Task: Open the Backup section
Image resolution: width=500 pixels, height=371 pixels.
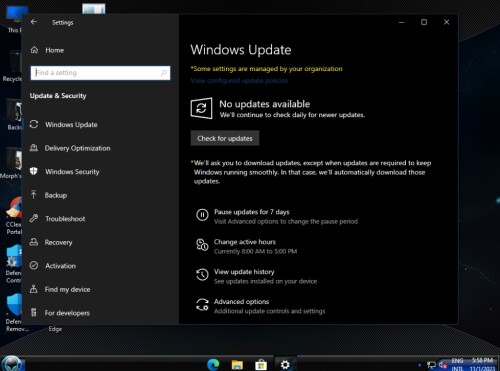Action: tap(56, 195)
